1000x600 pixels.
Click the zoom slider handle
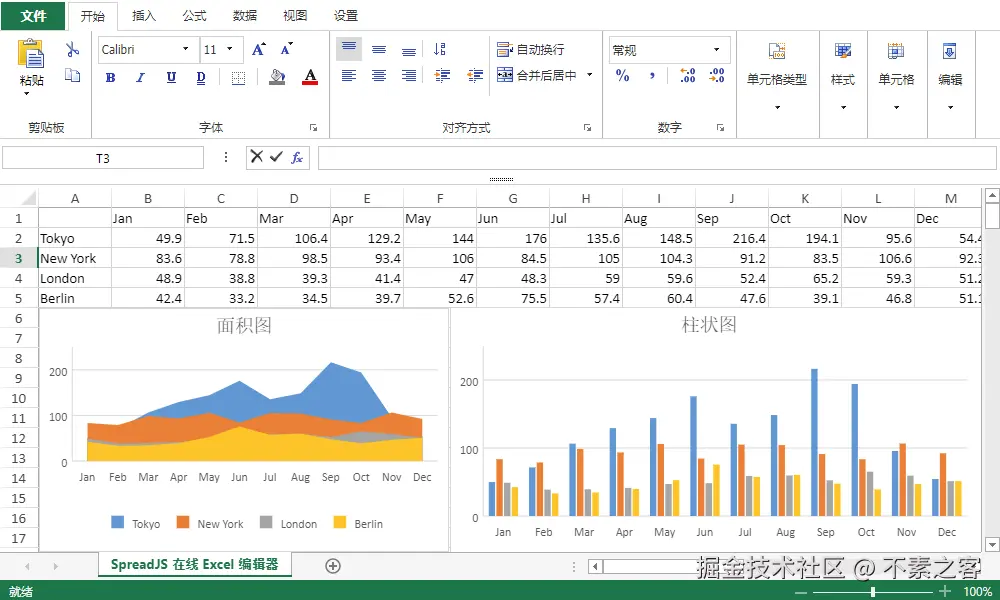[872, 592]
